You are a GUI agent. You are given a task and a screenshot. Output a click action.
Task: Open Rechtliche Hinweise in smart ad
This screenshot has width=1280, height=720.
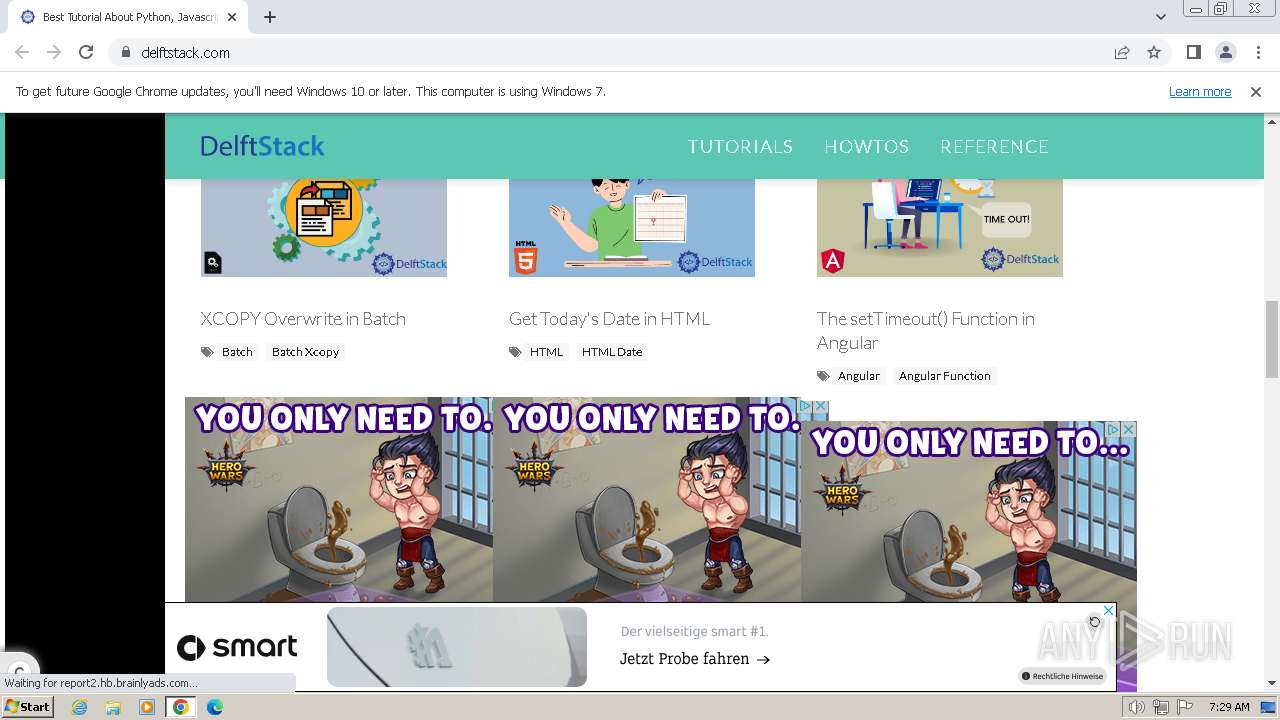pos(1062,676)
